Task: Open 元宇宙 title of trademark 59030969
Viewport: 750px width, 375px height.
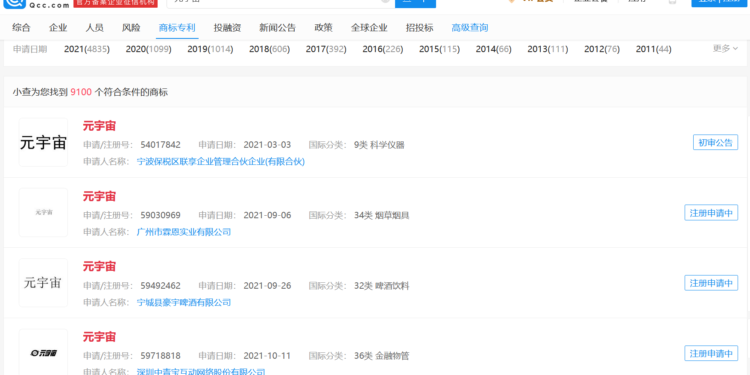Action: click(x=99, y=197)
